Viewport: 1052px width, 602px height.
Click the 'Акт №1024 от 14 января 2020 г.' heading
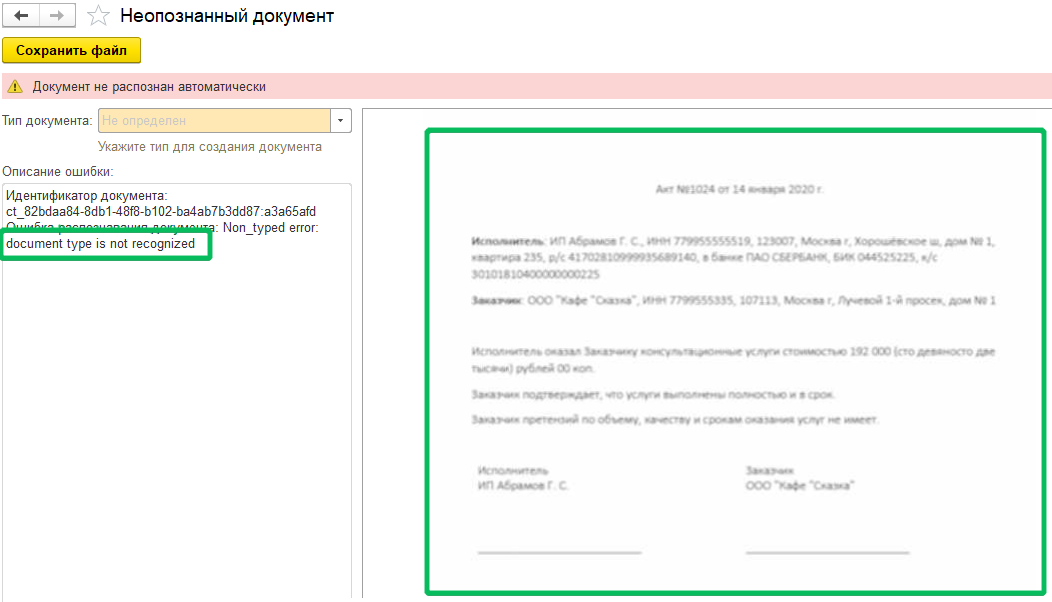[x=739, y=189]
